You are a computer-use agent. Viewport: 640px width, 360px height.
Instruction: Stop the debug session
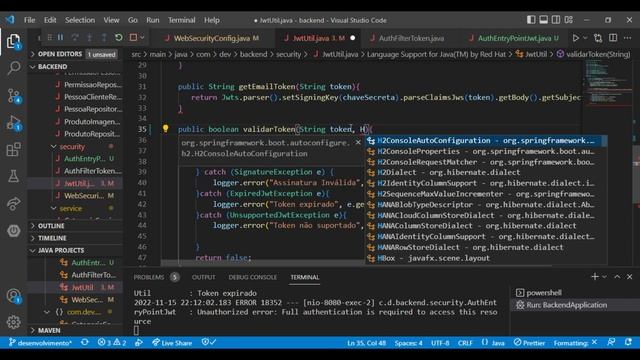[133, 38]
